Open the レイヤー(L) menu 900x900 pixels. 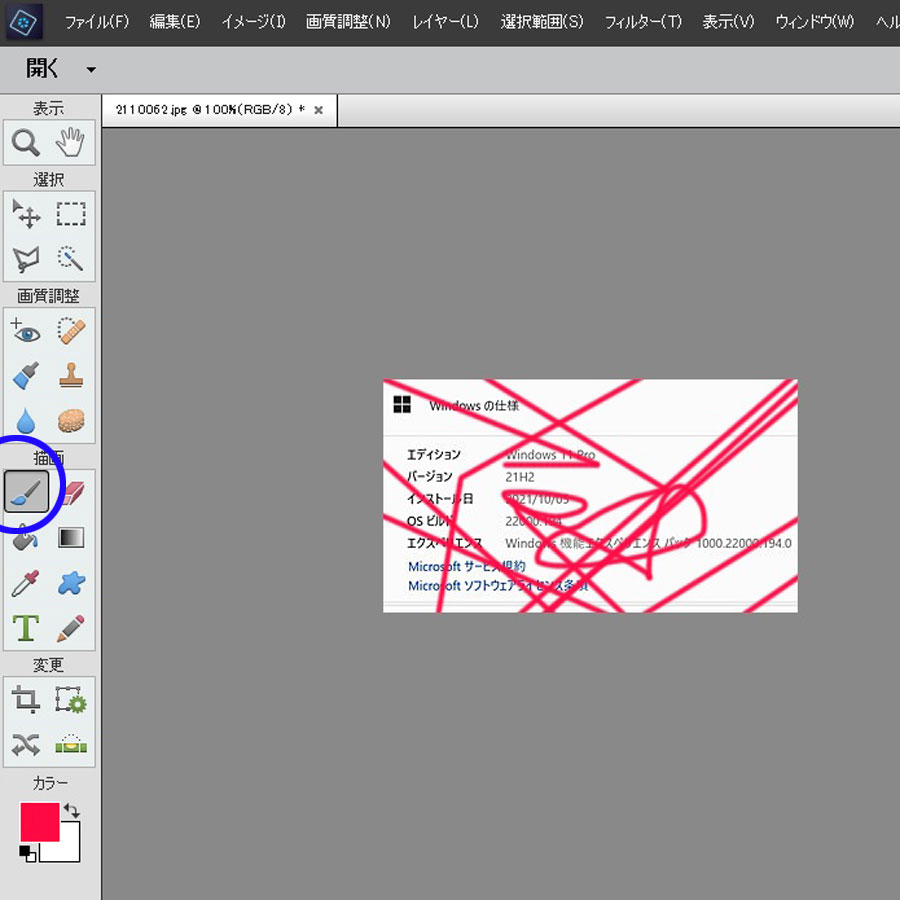(445, 22)
